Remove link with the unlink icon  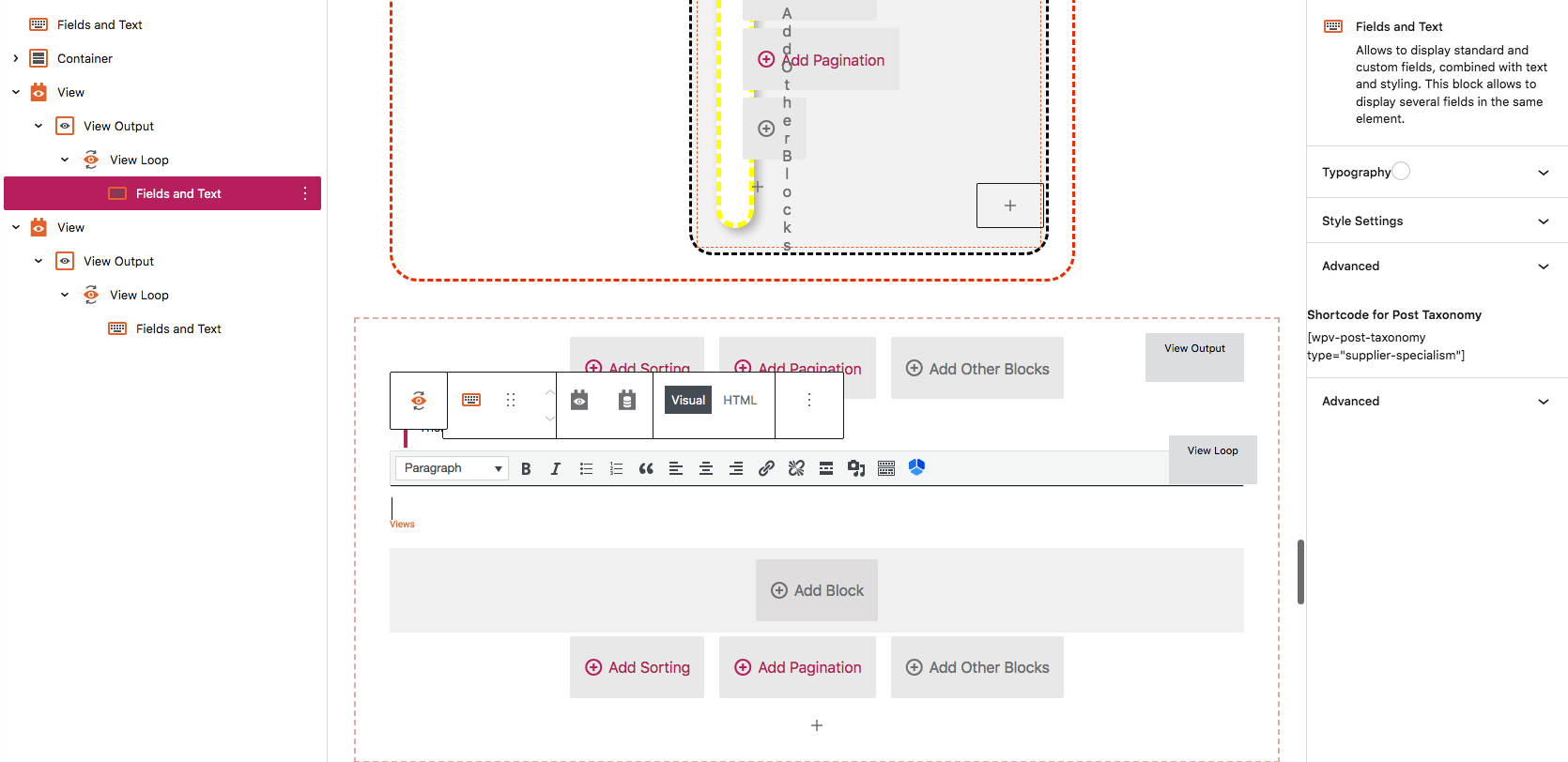(796, 468)
